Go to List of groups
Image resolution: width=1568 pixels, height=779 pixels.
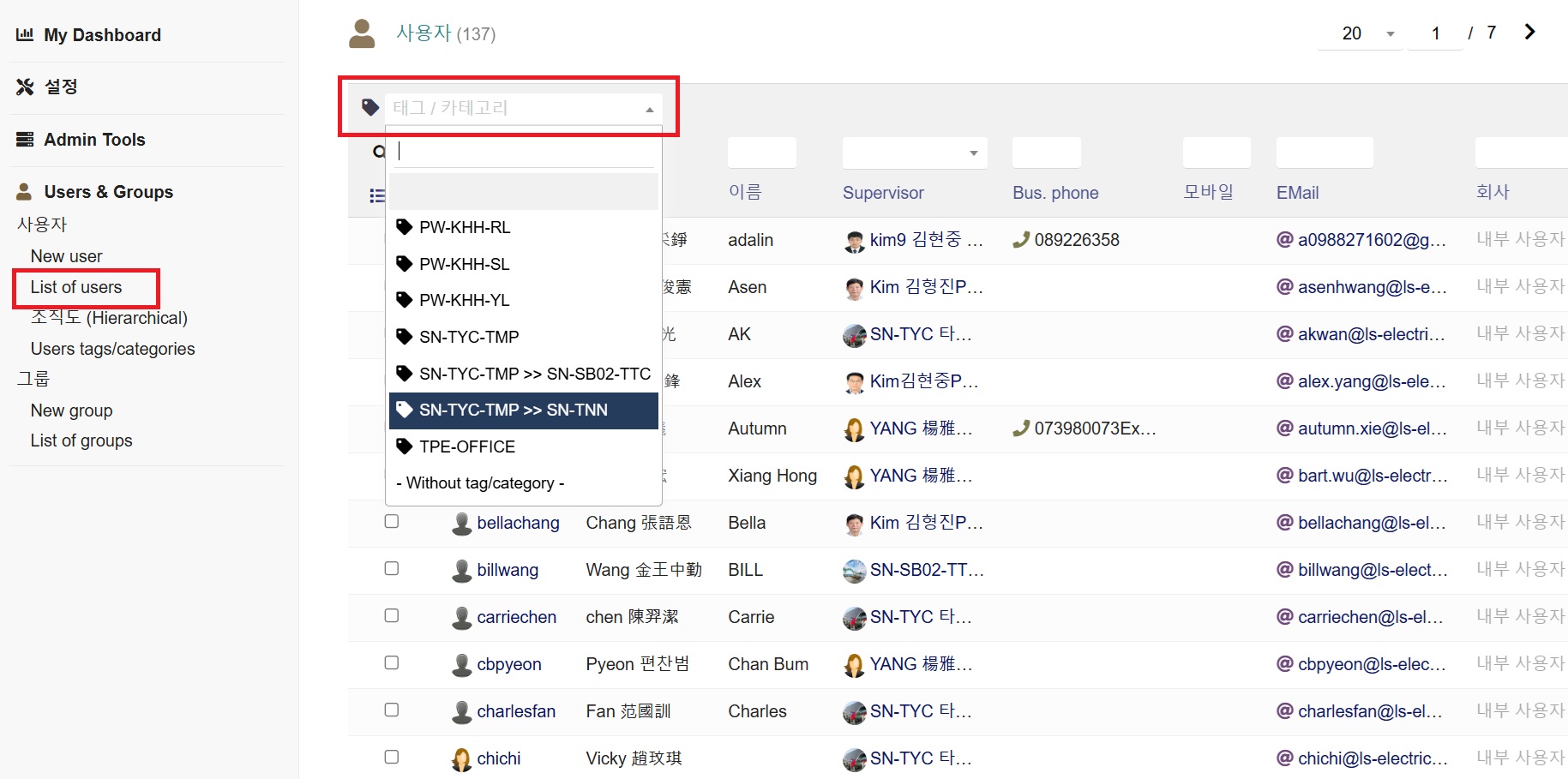tap(81, 440)
